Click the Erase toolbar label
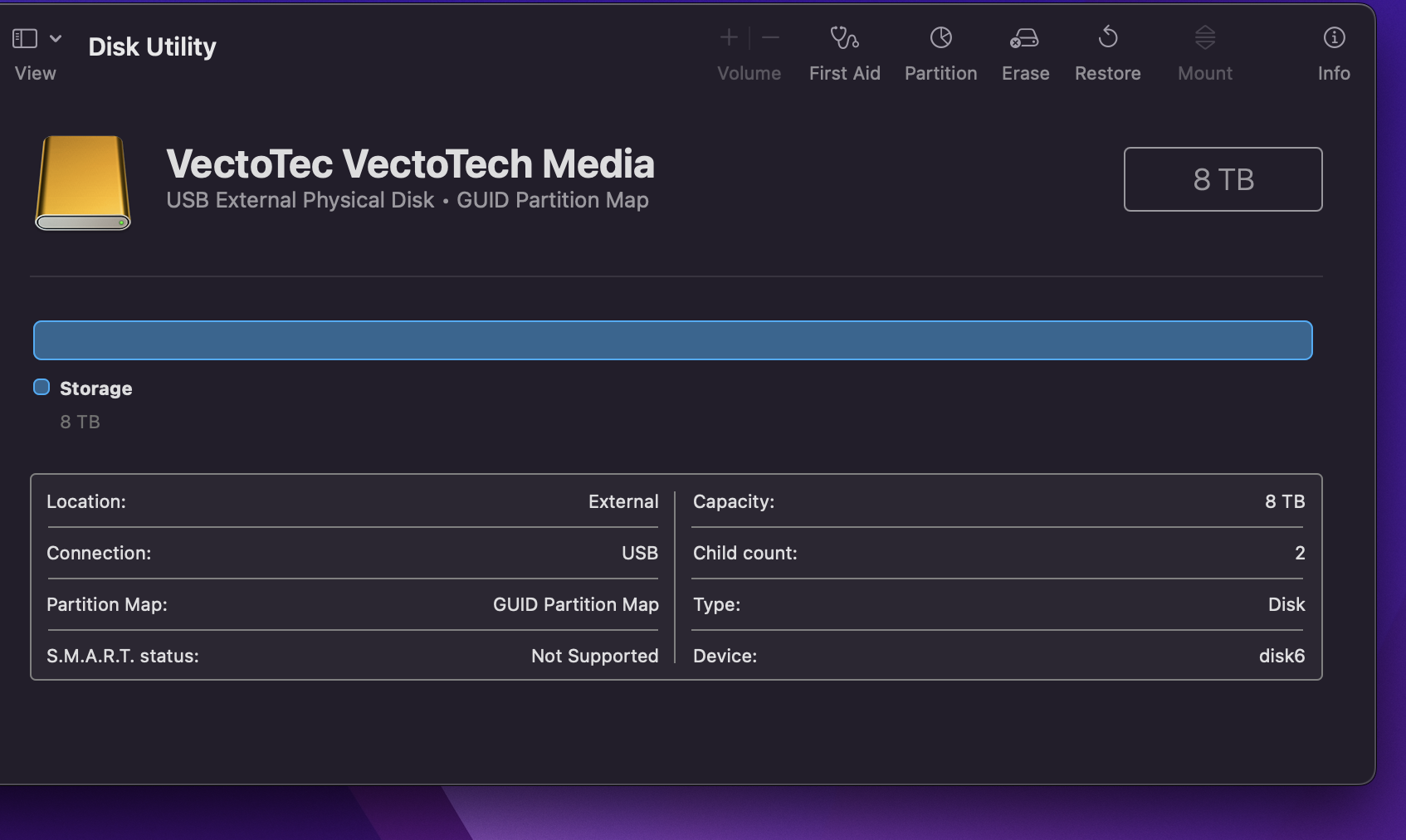 pos(1025,73)
